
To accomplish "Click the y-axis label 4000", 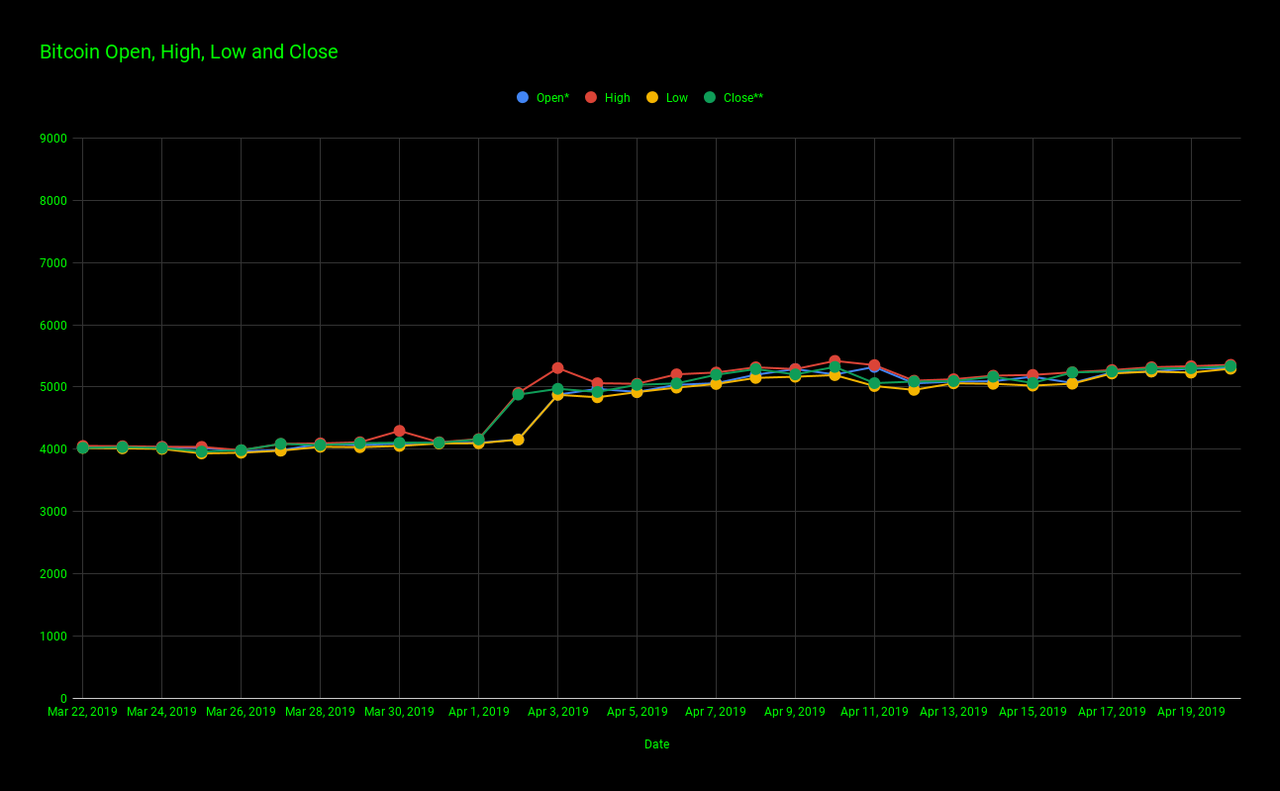I will 55,449.
